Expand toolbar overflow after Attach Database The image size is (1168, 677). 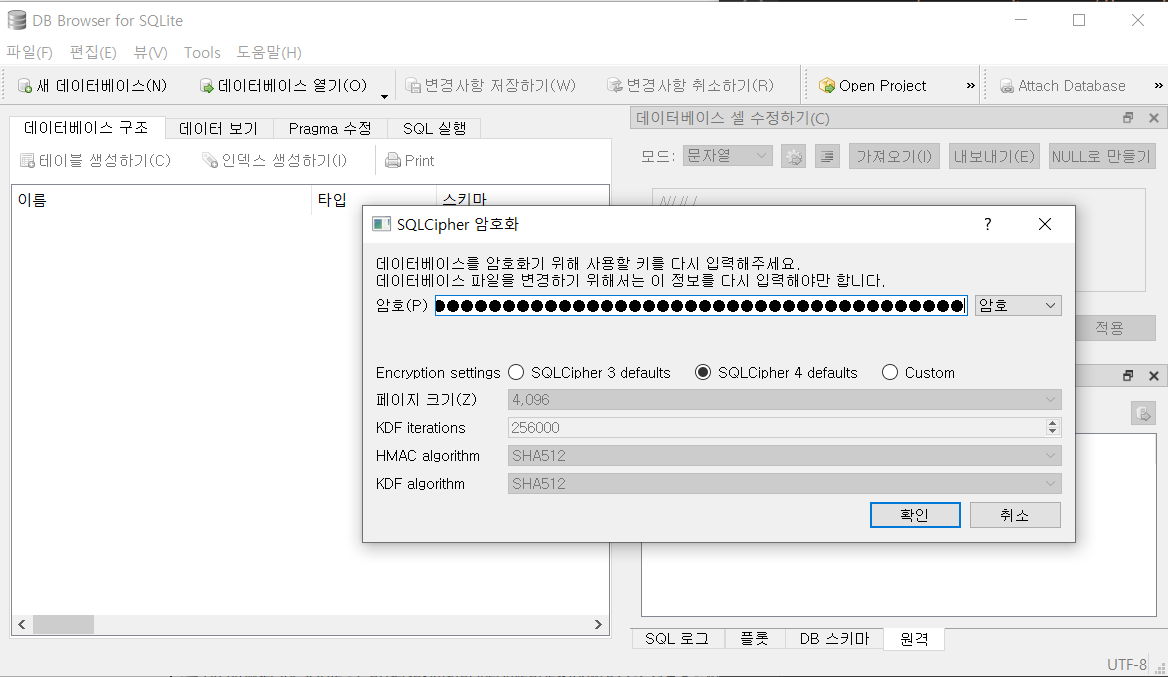tap(1158, 86)
